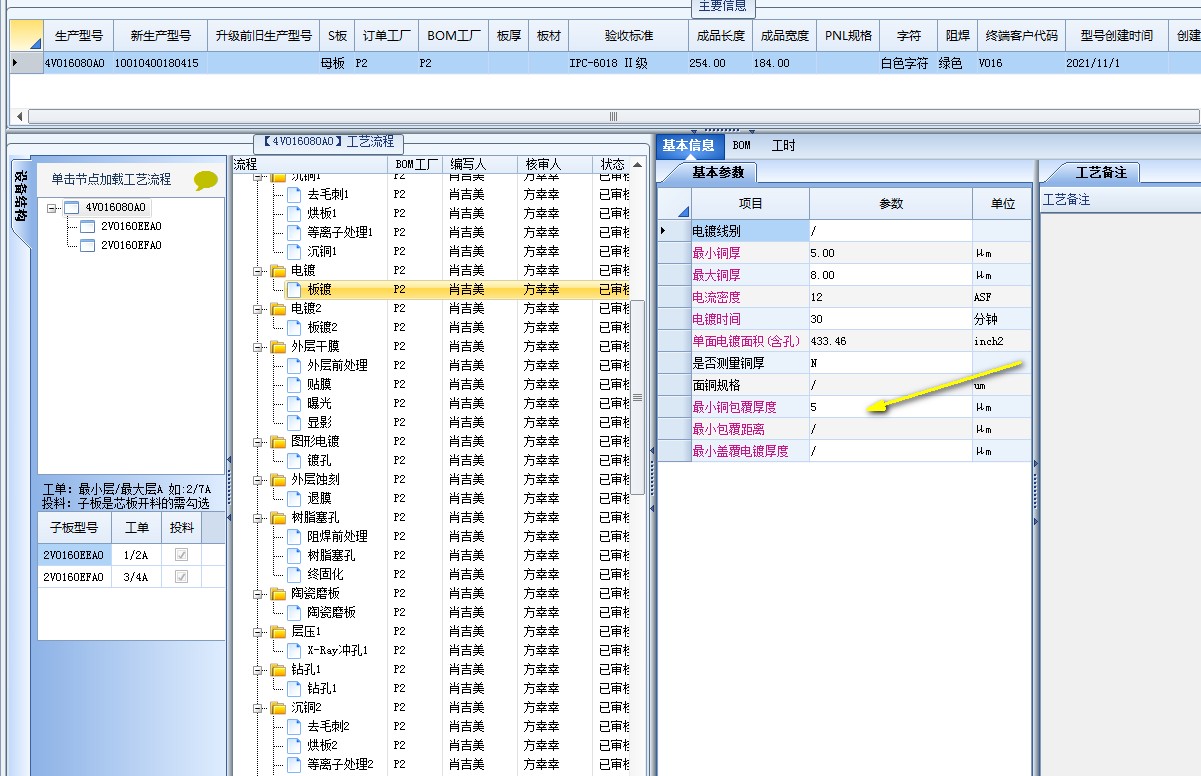Collapse the 外层蚀刻 process folder

260,480
